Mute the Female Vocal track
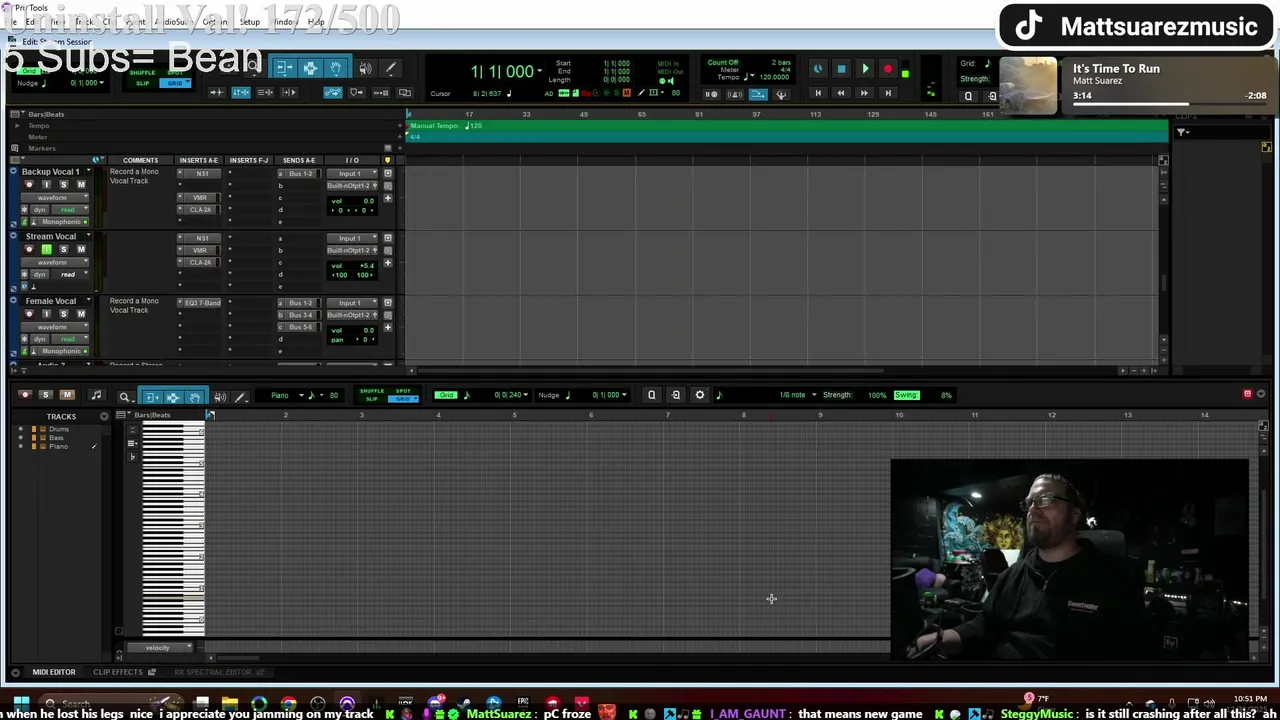1280x720 pixels. (81, 313)
